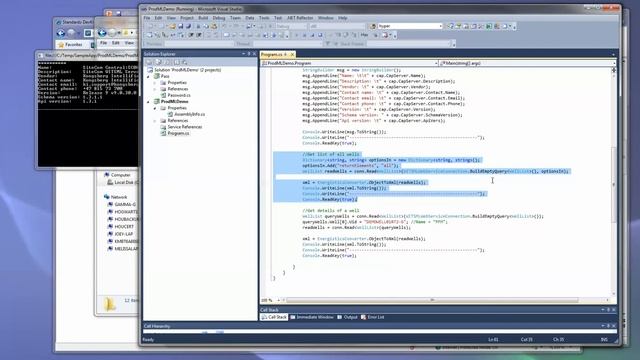Switch to the Error List tab
Image resolution: width=640 pixels, height=360 pixels.
point(372,317)
